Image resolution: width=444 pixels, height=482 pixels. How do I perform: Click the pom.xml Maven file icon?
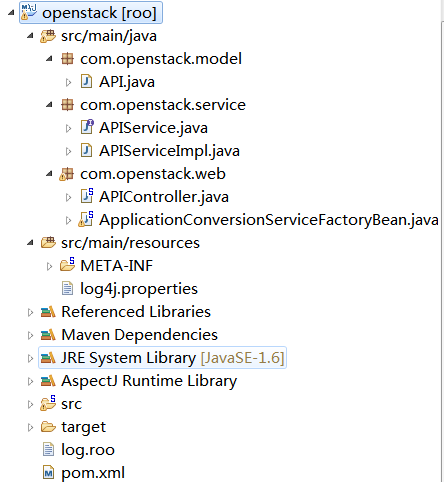(x=49, y=473)
